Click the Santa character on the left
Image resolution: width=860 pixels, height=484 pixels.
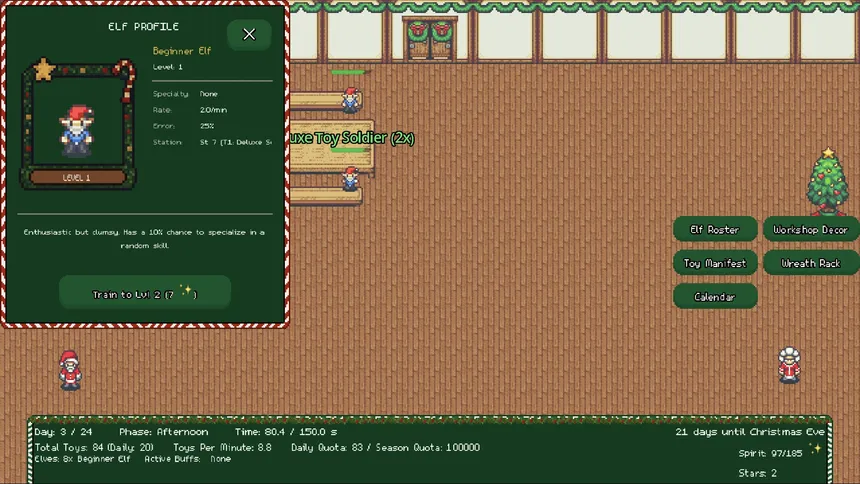(x=70, y=370)
